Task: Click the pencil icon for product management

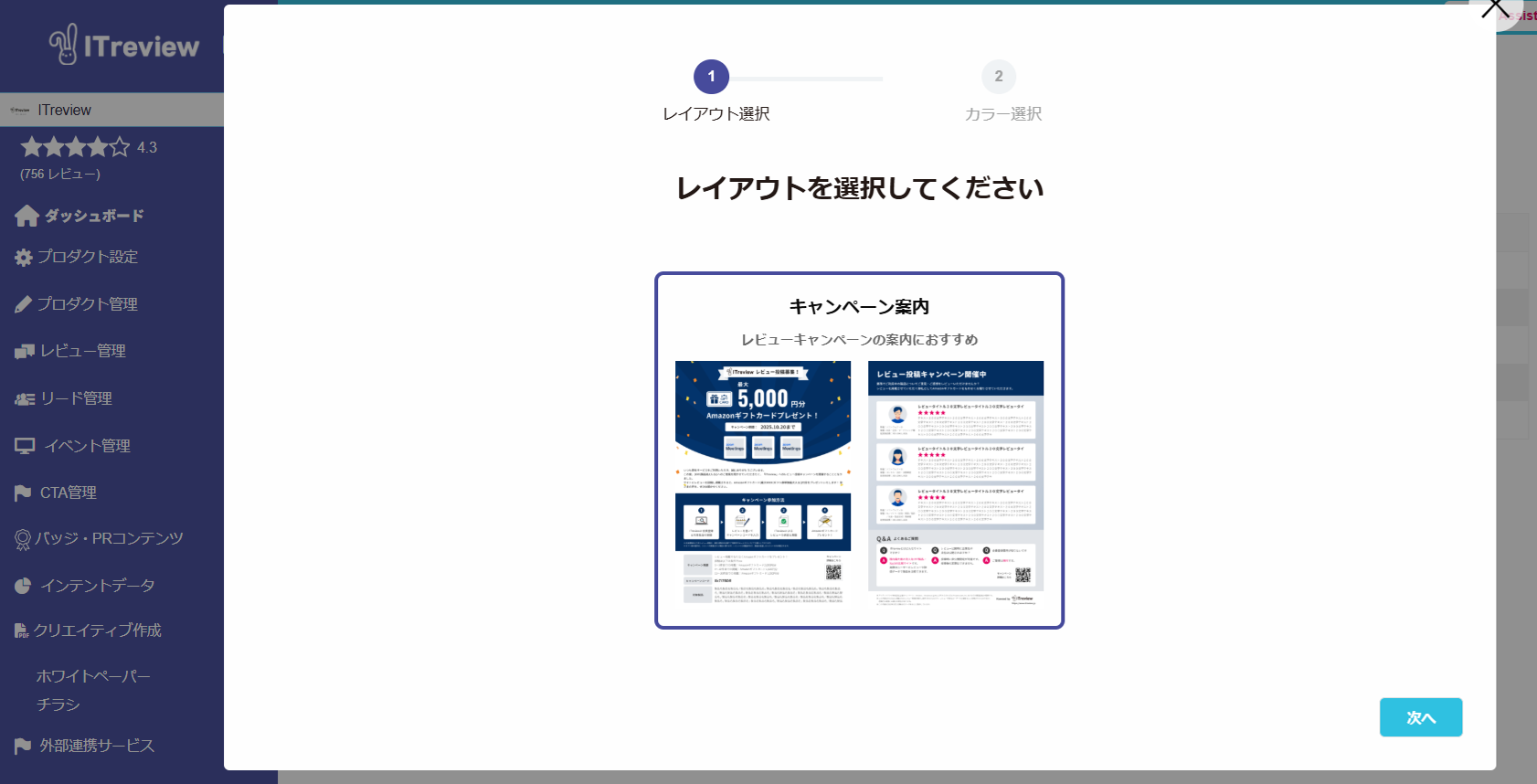Action: click(24, 304)
